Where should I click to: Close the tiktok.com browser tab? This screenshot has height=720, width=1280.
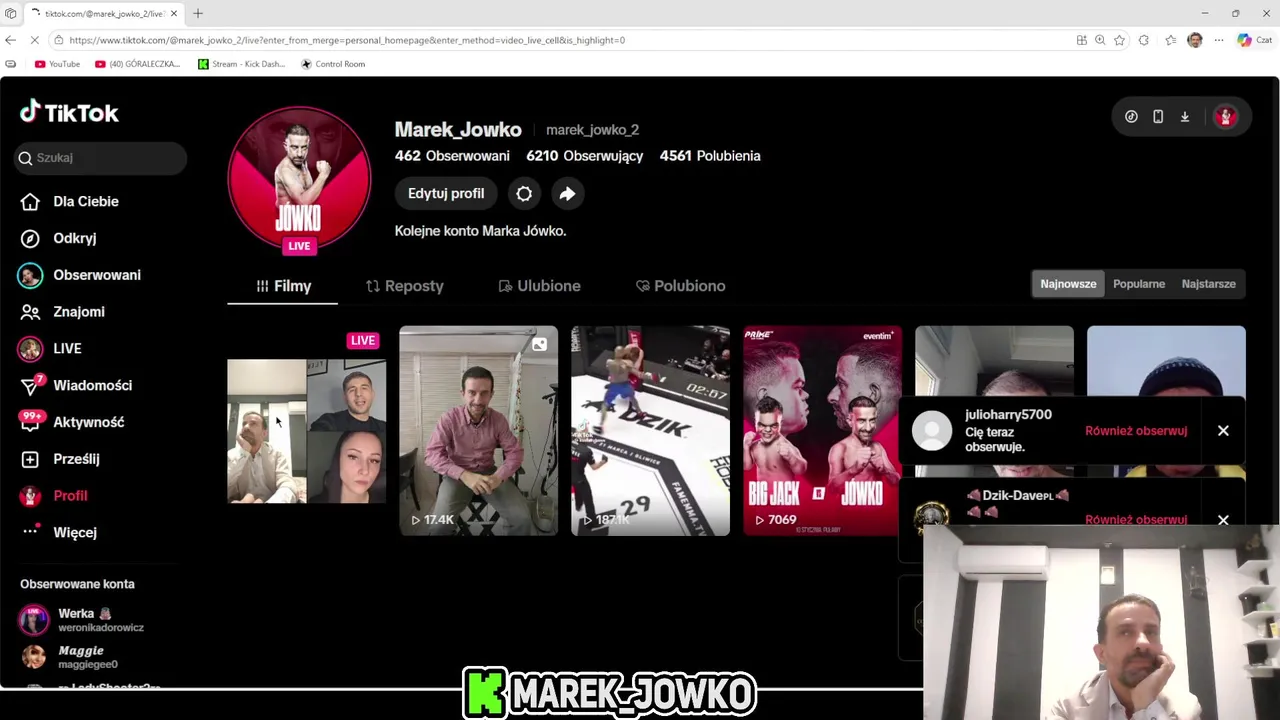point(174,13)
